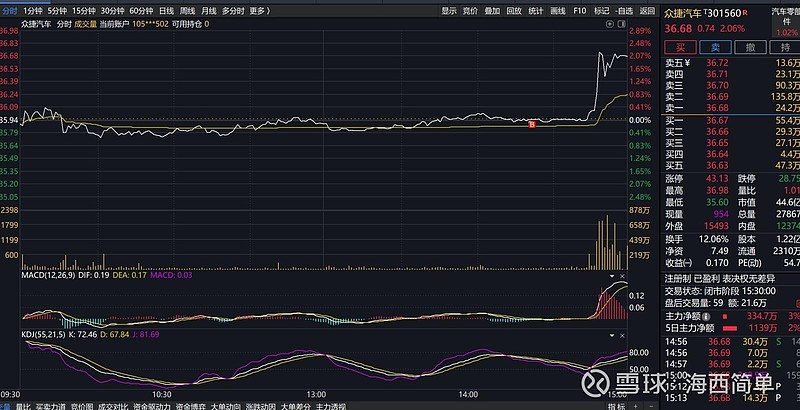This screenshot has width=800, height=410.
Task: Click the 换手 value 12.06%
Action: [x=713, y=239]
